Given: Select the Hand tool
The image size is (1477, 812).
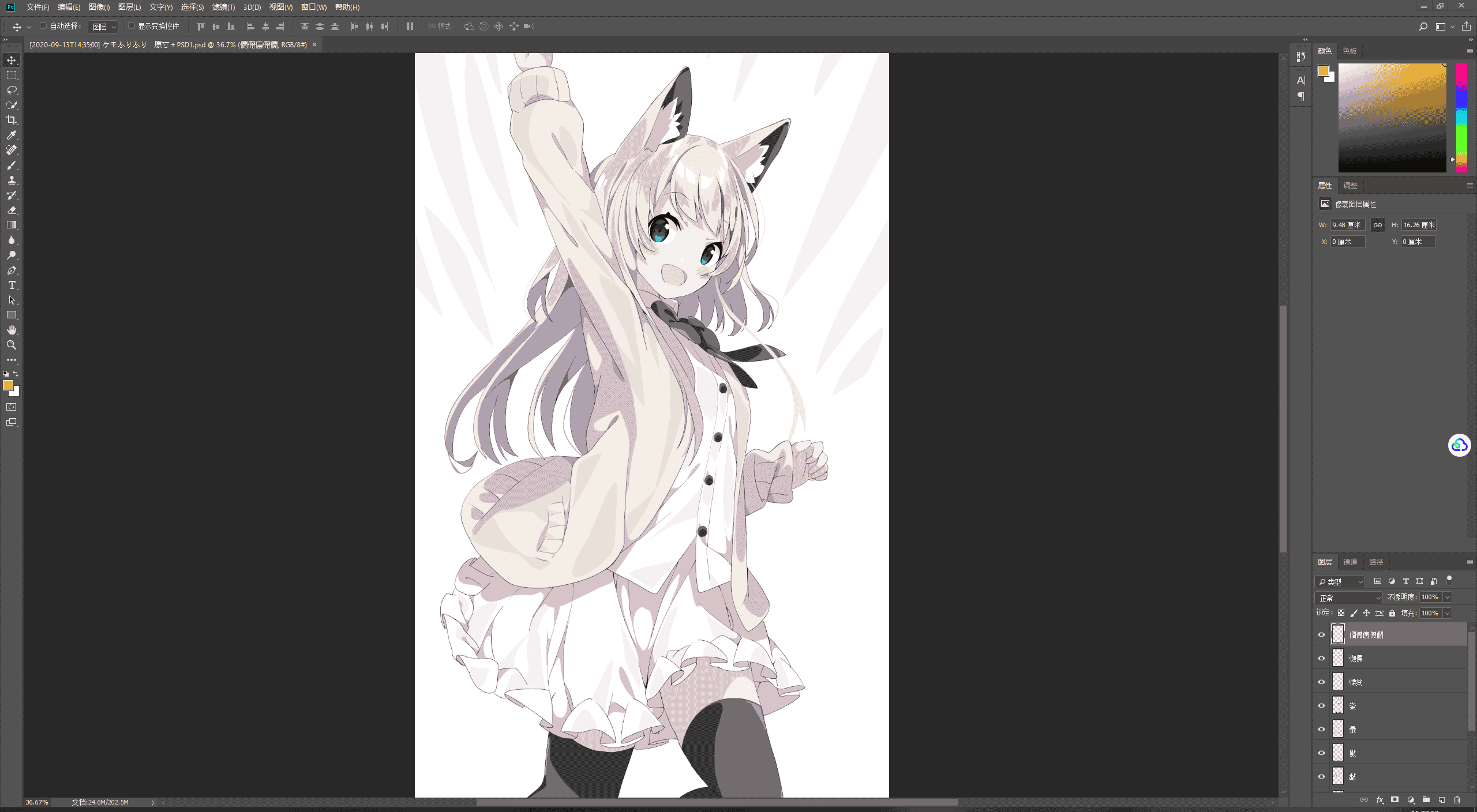Looking at the screenshot, I should click(12, 330).
